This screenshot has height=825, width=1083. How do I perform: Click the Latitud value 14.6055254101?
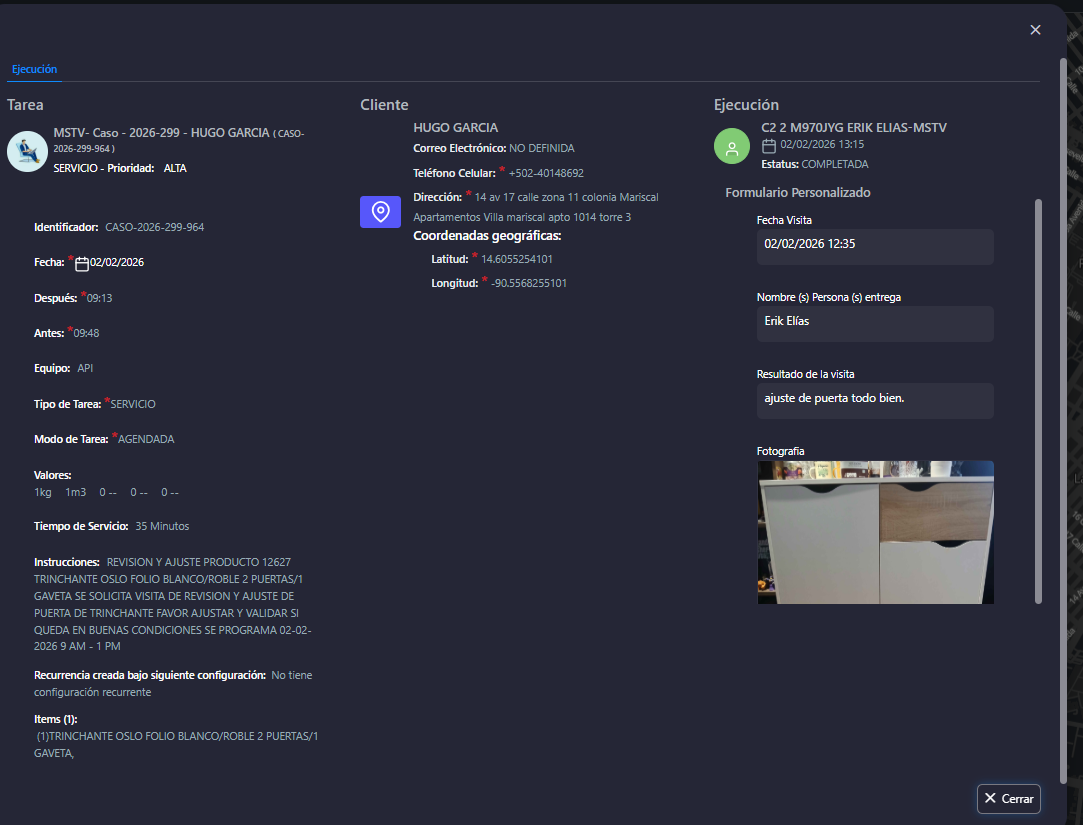pyautogui.click(x=516, y=259)
